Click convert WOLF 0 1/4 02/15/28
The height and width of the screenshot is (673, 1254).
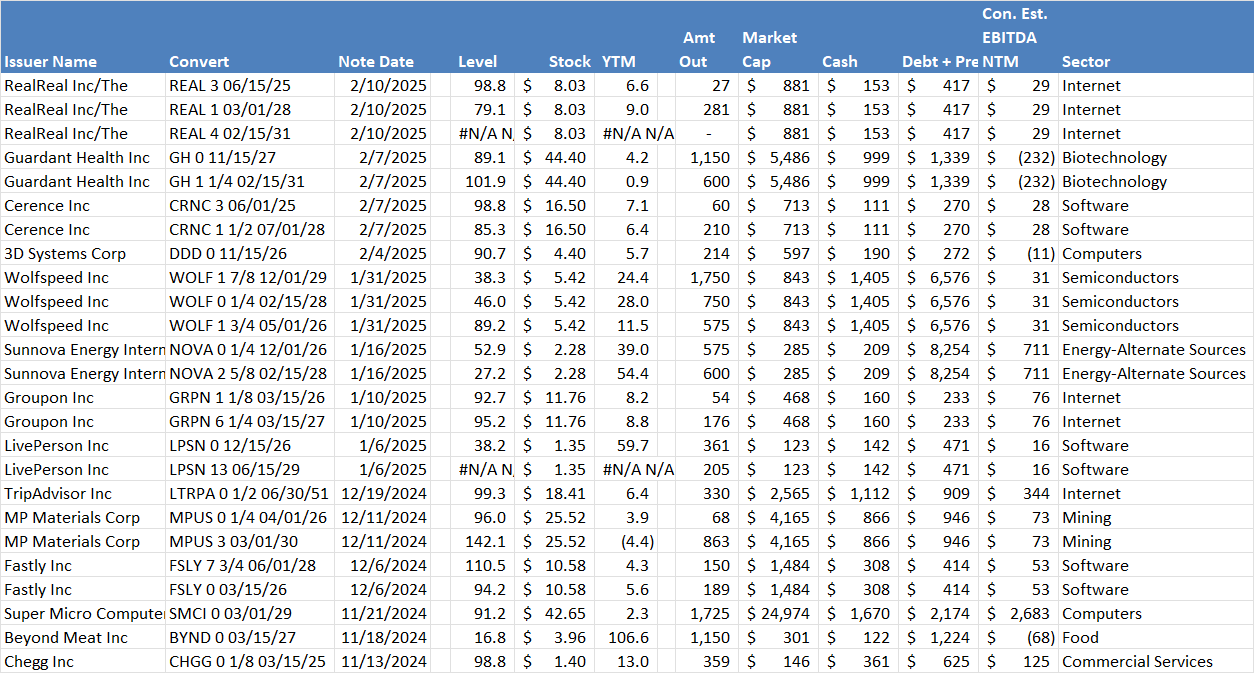[x=246, y=302]
